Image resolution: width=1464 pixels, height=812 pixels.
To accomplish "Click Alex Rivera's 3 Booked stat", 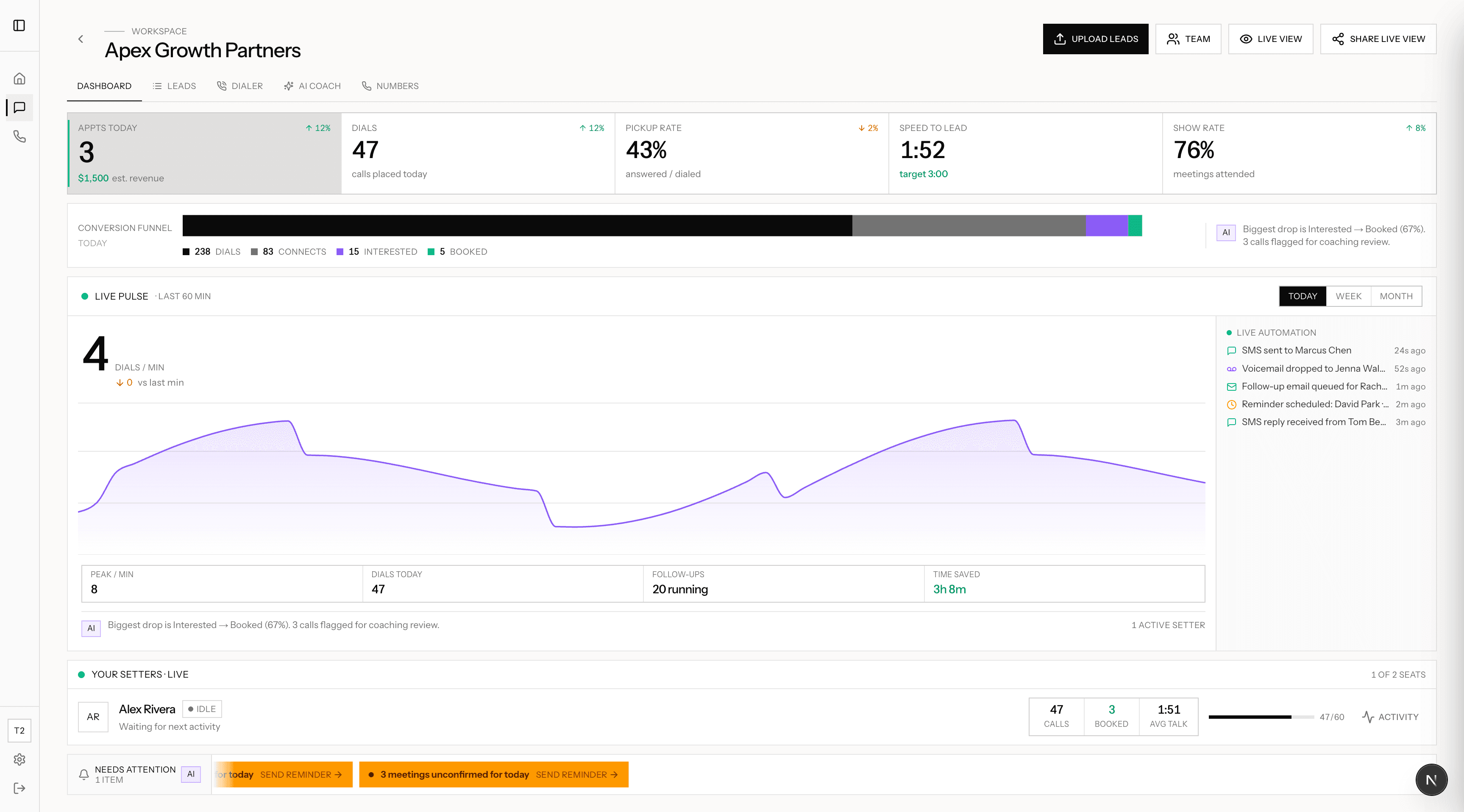I will (x=1111, y=717).
